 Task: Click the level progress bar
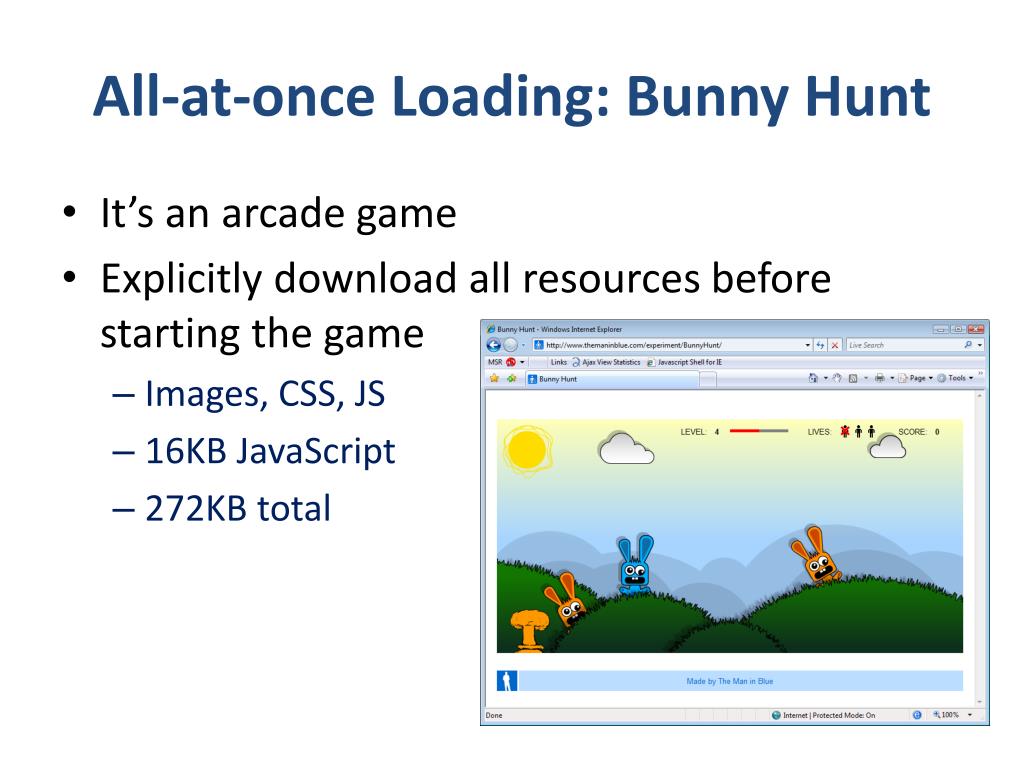759,431
